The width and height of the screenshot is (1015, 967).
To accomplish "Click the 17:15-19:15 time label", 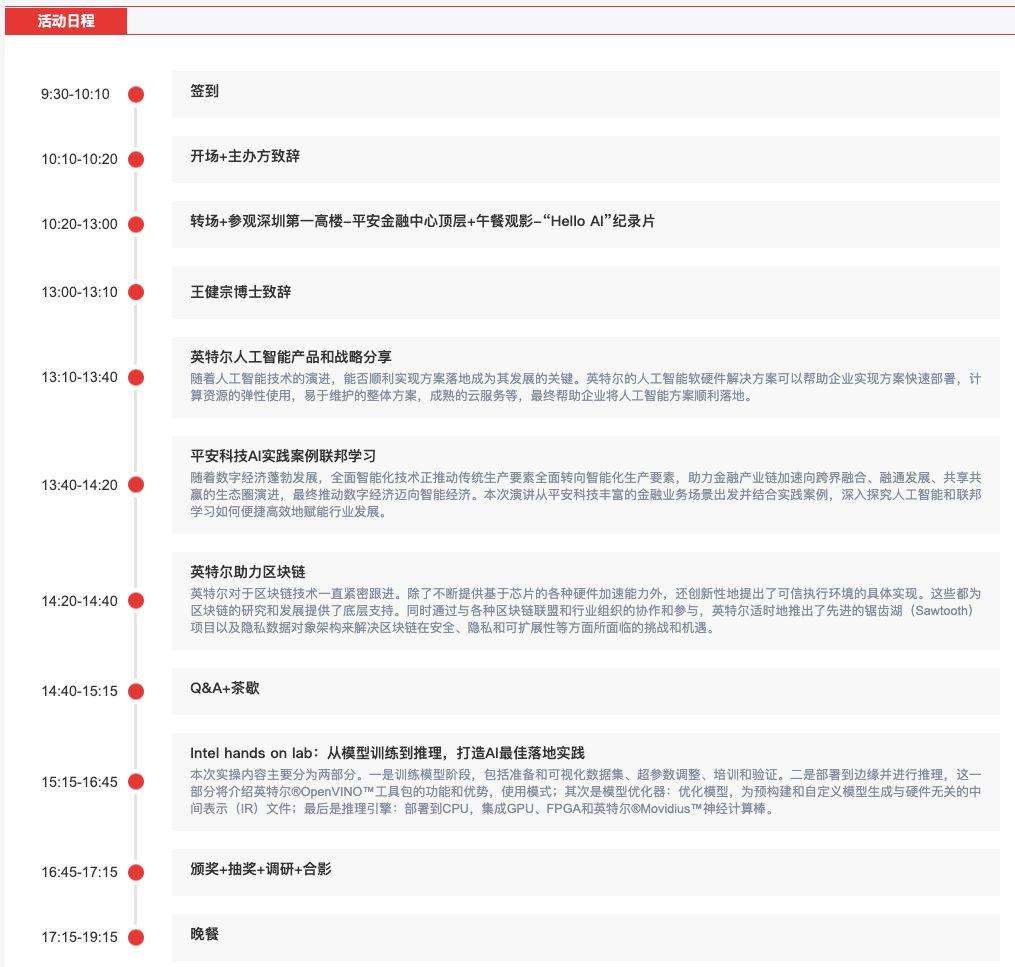I will 80,937.
